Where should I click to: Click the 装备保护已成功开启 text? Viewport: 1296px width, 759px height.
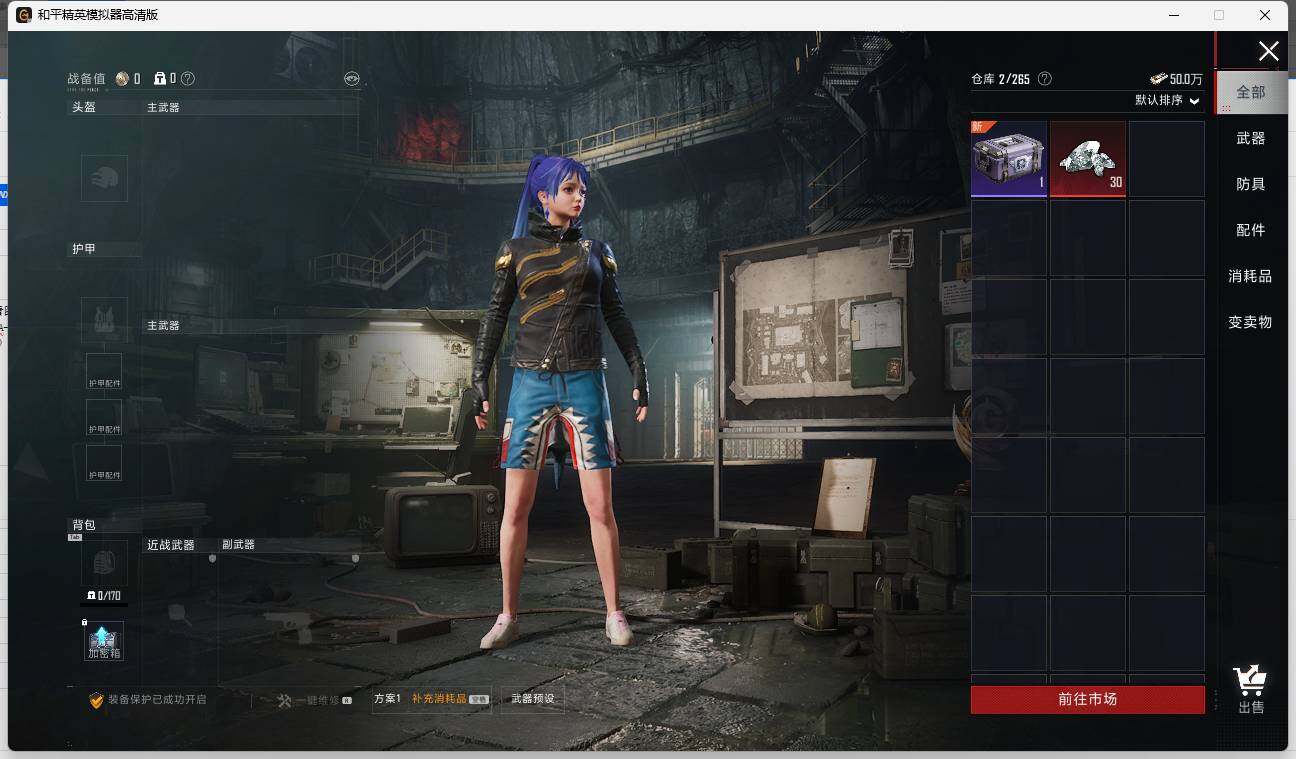click(157, 700)
